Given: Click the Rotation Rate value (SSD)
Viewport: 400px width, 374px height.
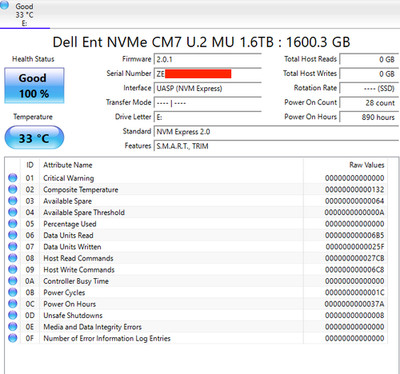Looking at the screenshot, I should (369, 88).
